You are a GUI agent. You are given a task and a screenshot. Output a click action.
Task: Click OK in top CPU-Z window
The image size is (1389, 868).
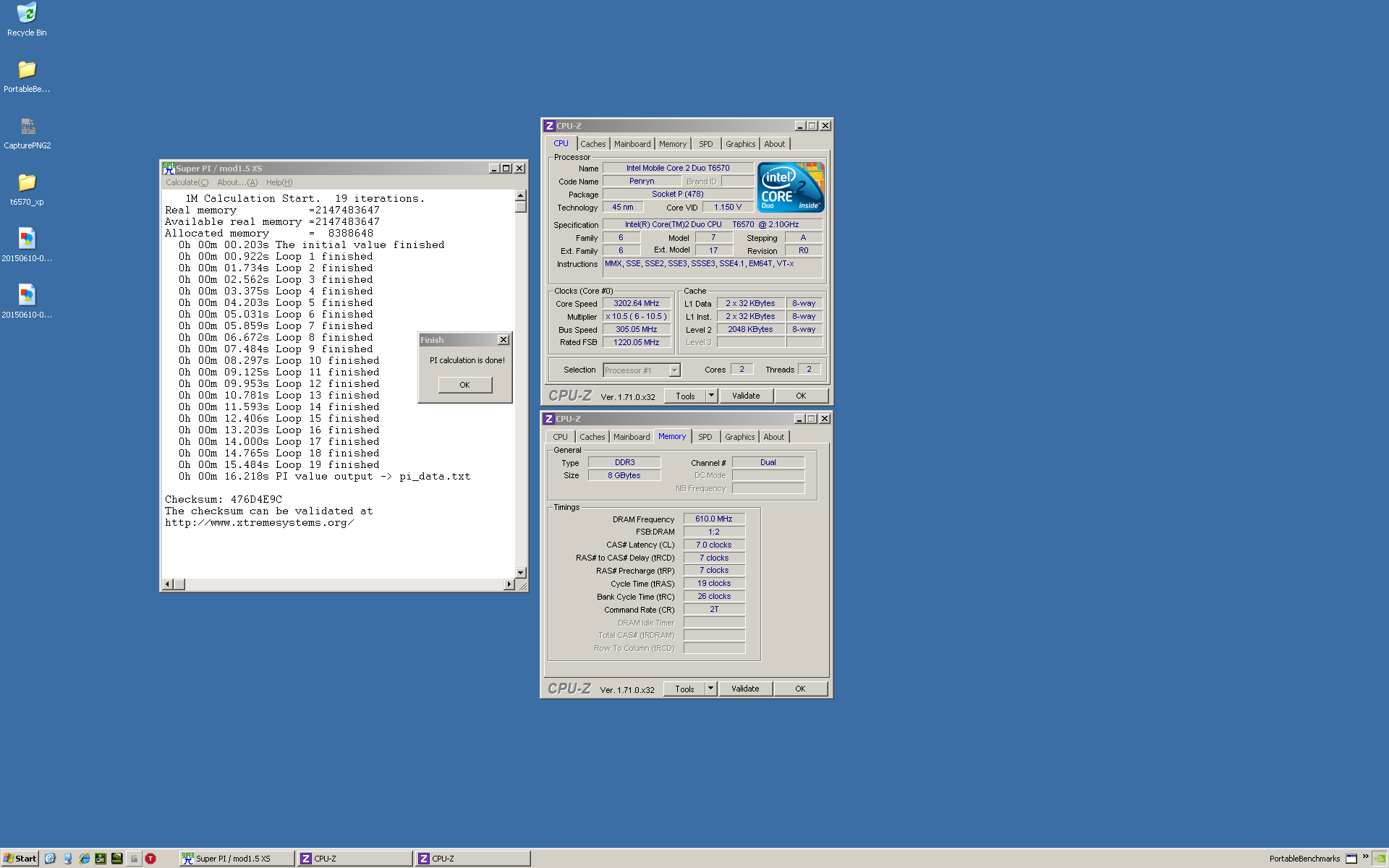tap(801, 396)
